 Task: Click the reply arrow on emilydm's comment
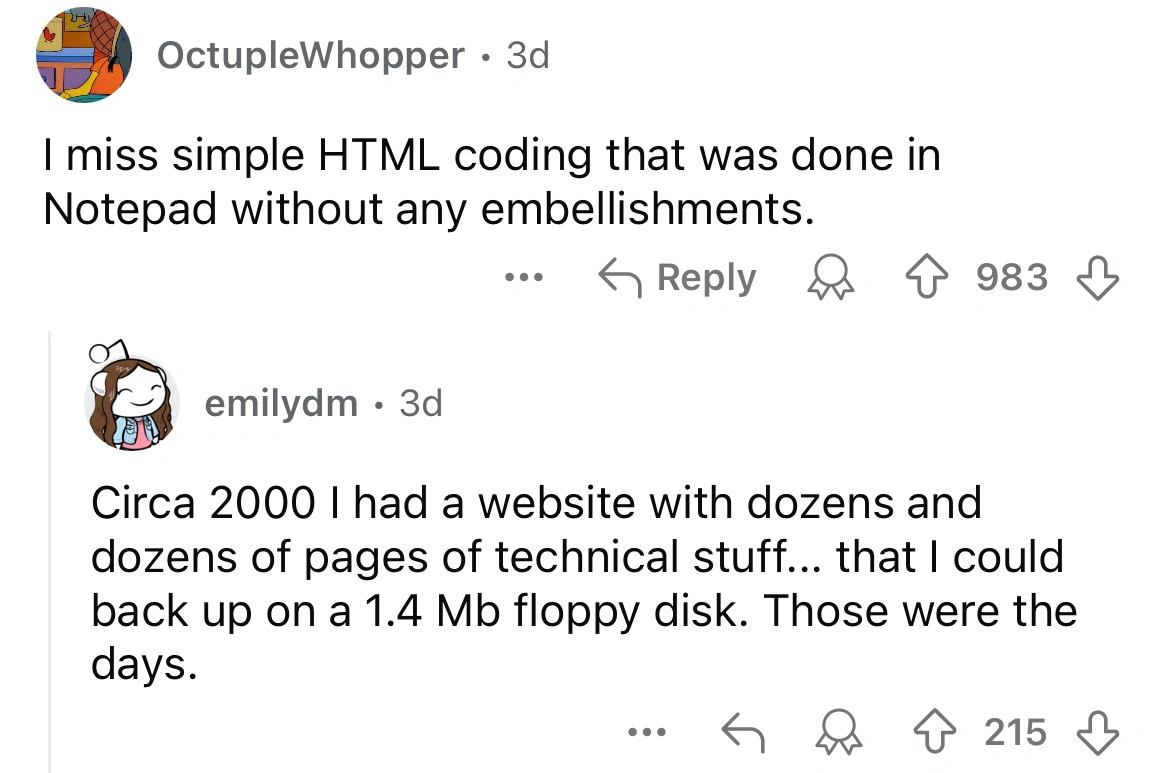743,734
